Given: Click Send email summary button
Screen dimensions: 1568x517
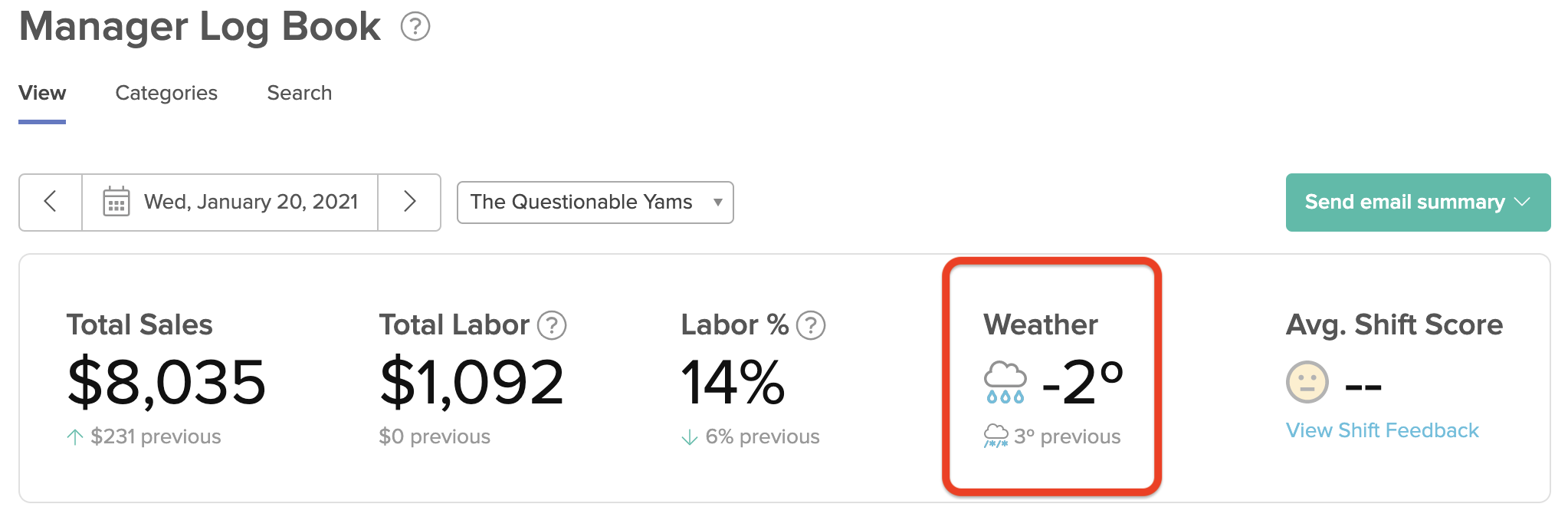Looking at the screenshot, I should pyautogui.click(x=1418, y=203).
